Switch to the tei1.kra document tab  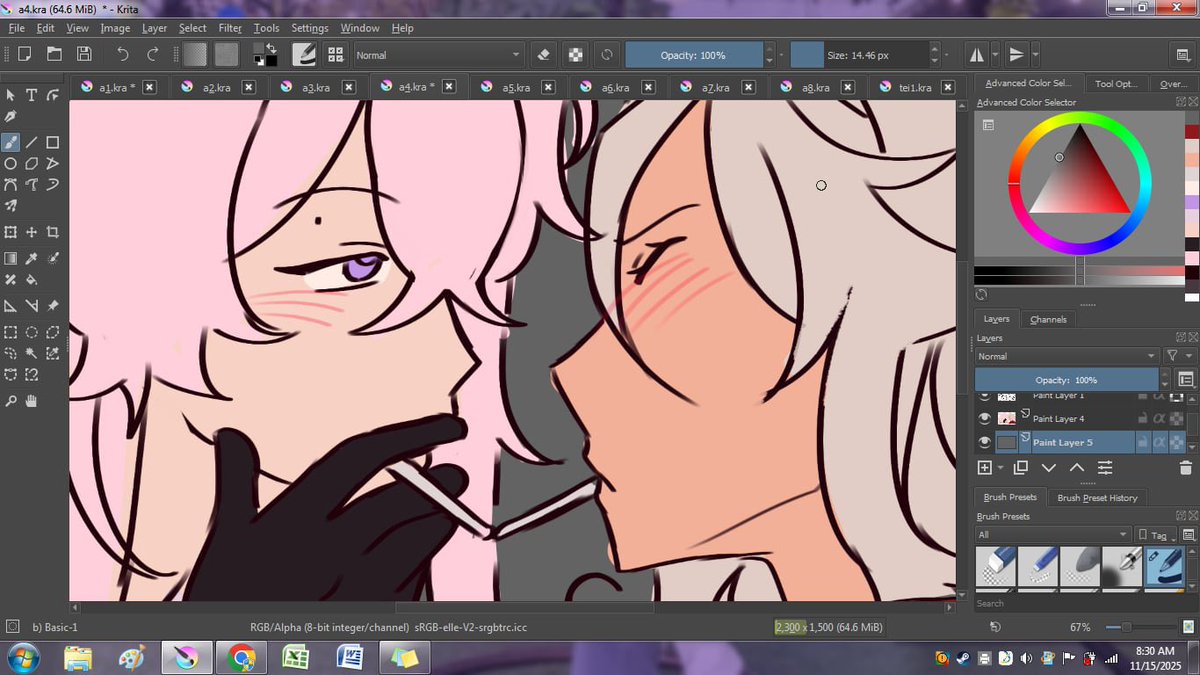pos(915,87)
